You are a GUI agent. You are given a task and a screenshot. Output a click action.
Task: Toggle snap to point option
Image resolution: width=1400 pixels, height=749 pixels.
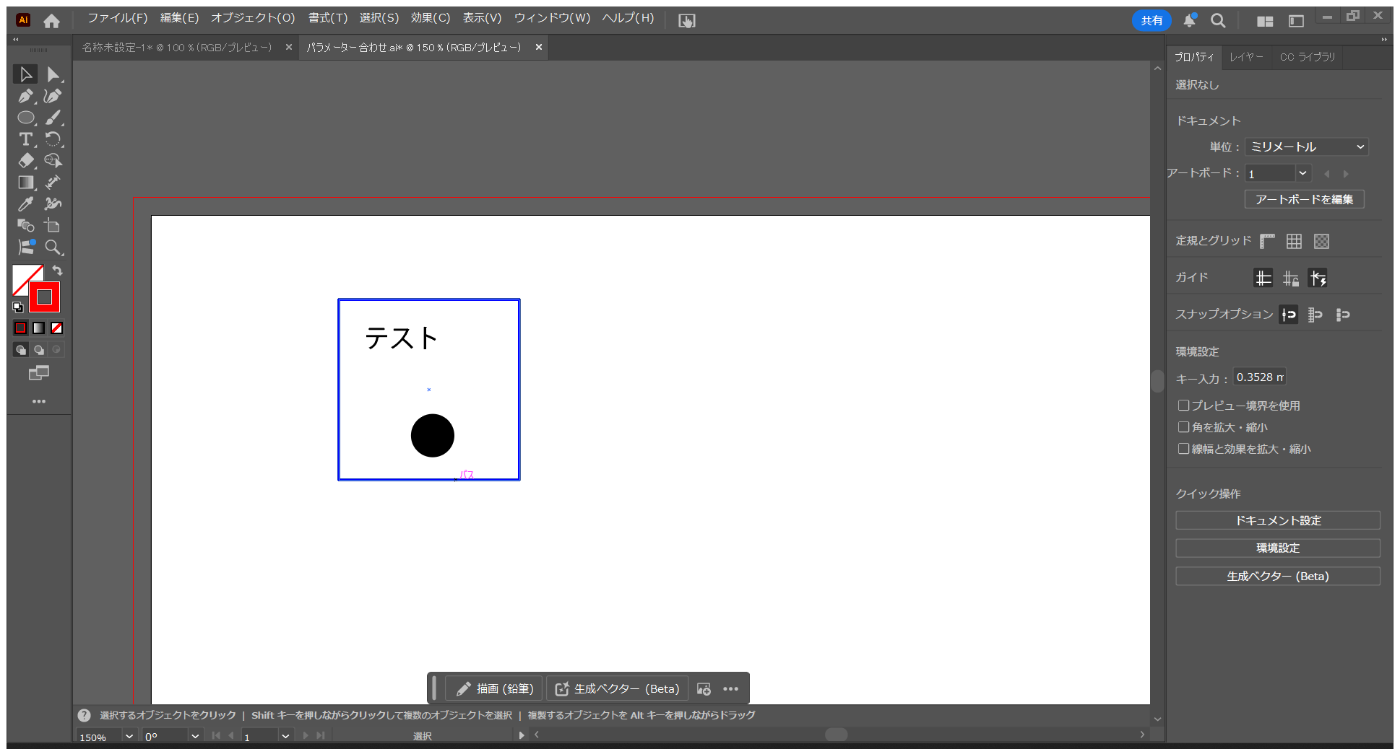(1289, 314)
